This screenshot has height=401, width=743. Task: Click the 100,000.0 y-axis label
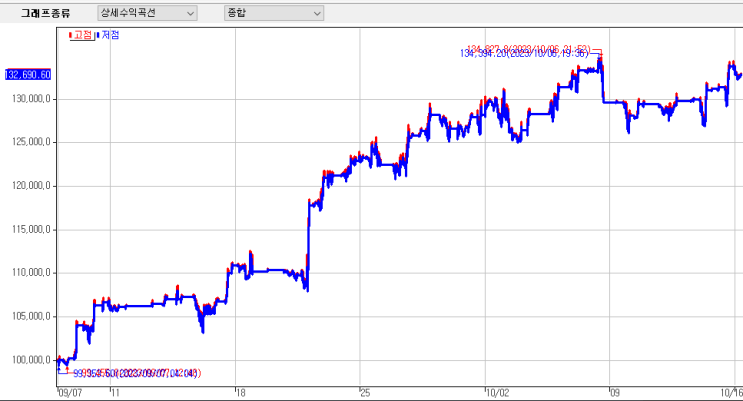[x=31, y=360]
